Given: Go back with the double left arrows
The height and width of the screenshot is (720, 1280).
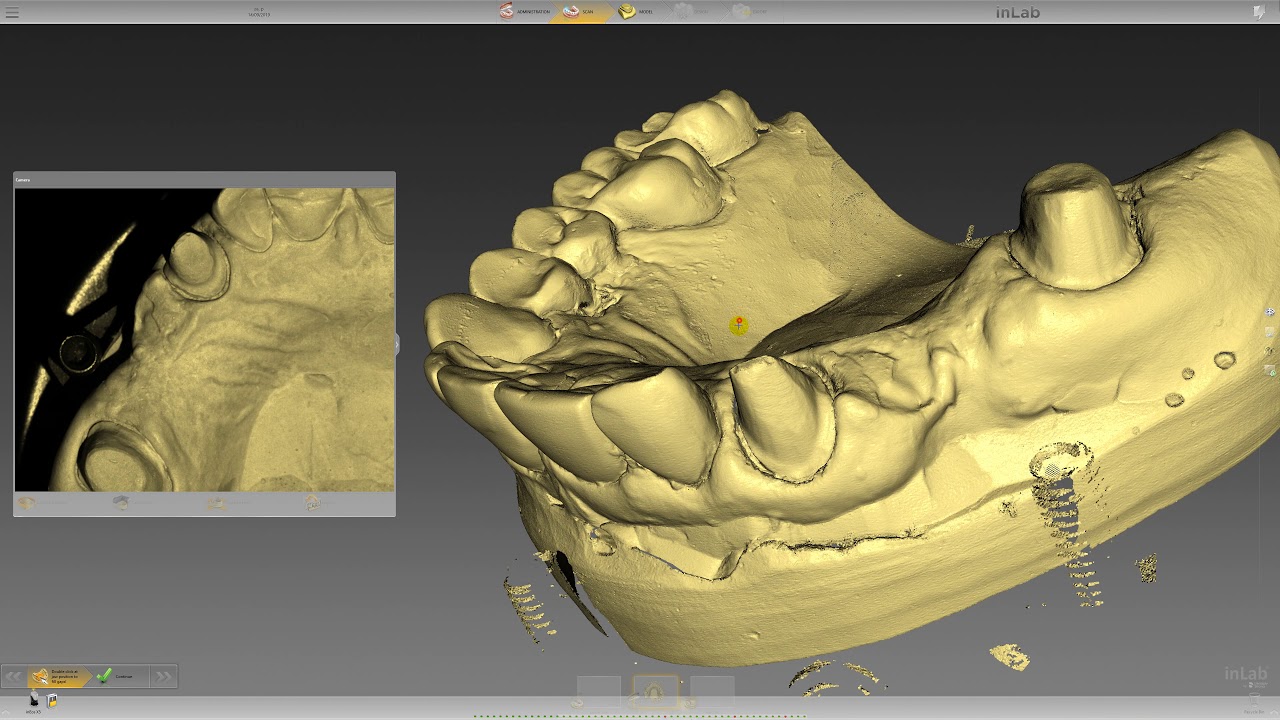Looking at the screenshot, I should (13, 677).
